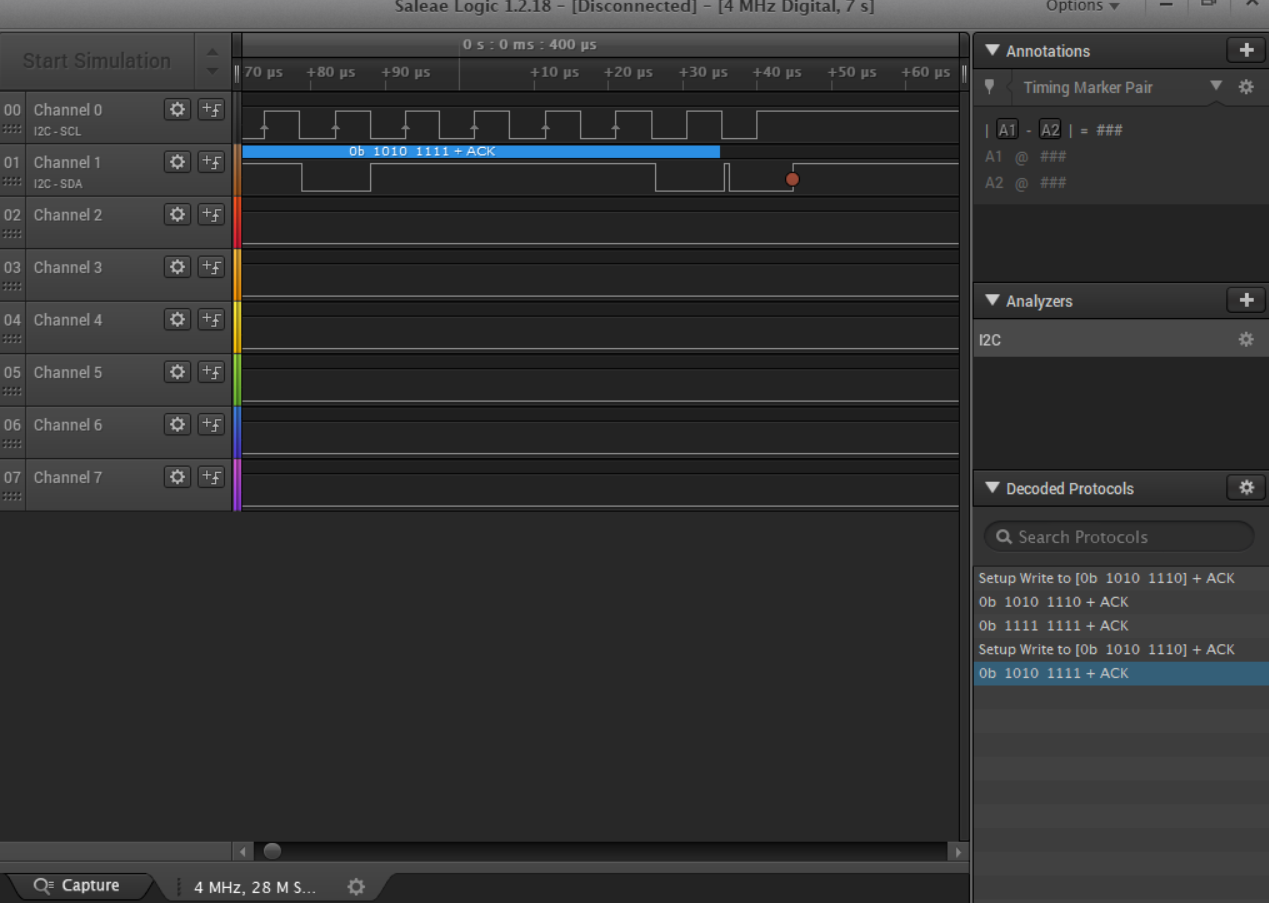Click blue I2C decode bubble on waveform
The height and width of the screenshot is (903, 1269).
pos(481,151)
